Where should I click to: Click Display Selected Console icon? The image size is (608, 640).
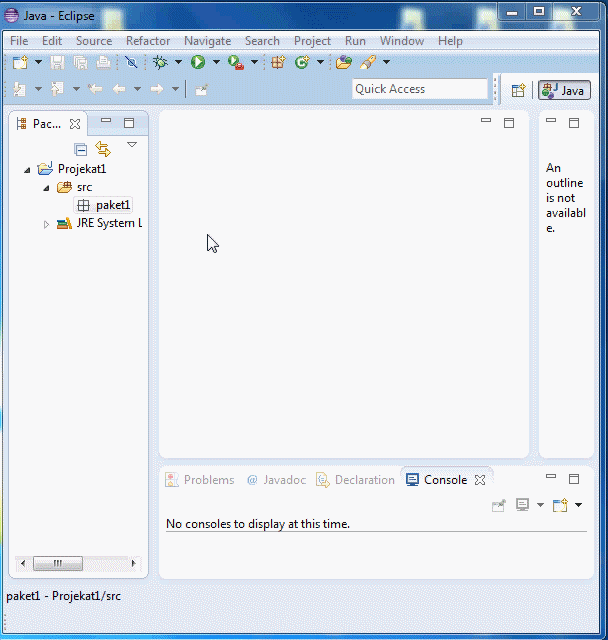(x=523, y=505)
